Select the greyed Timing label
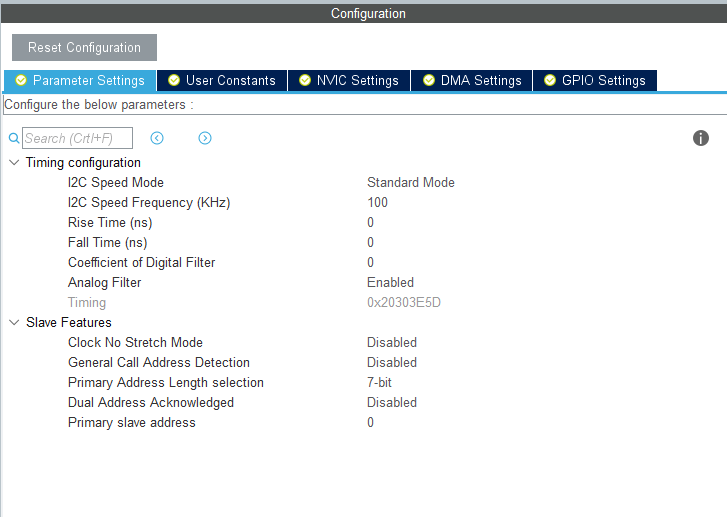The width and height of the screenshot is (727, 517). 87,303
